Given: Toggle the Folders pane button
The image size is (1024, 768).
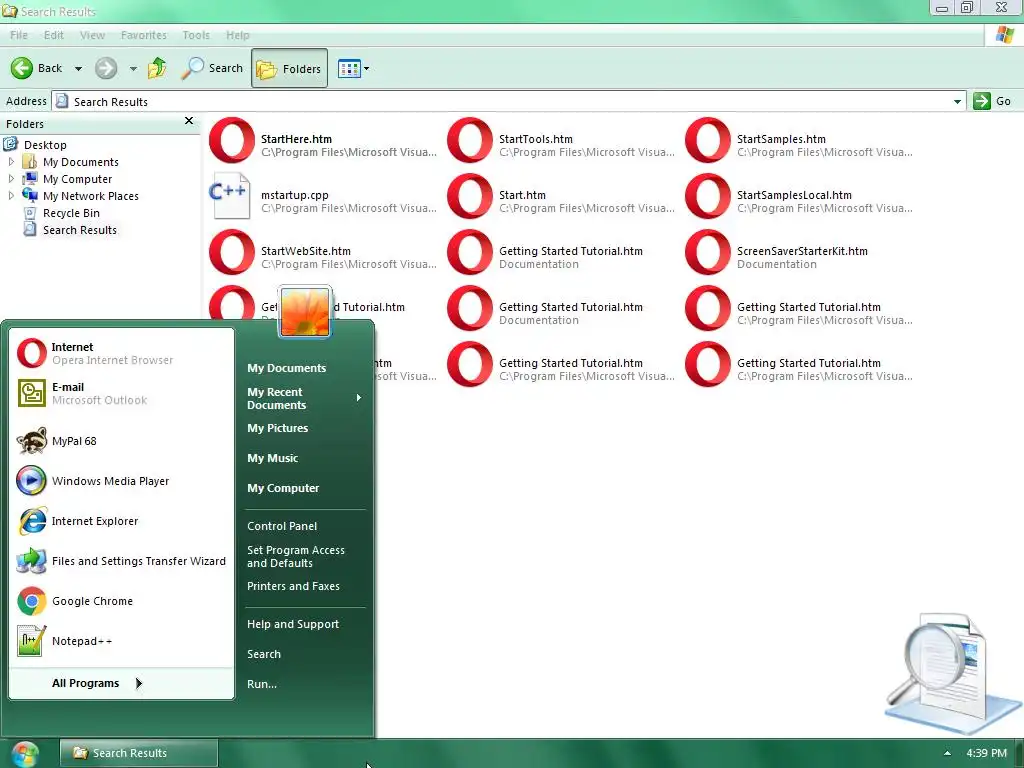Looking at the screenshot, I should point(289,68).
